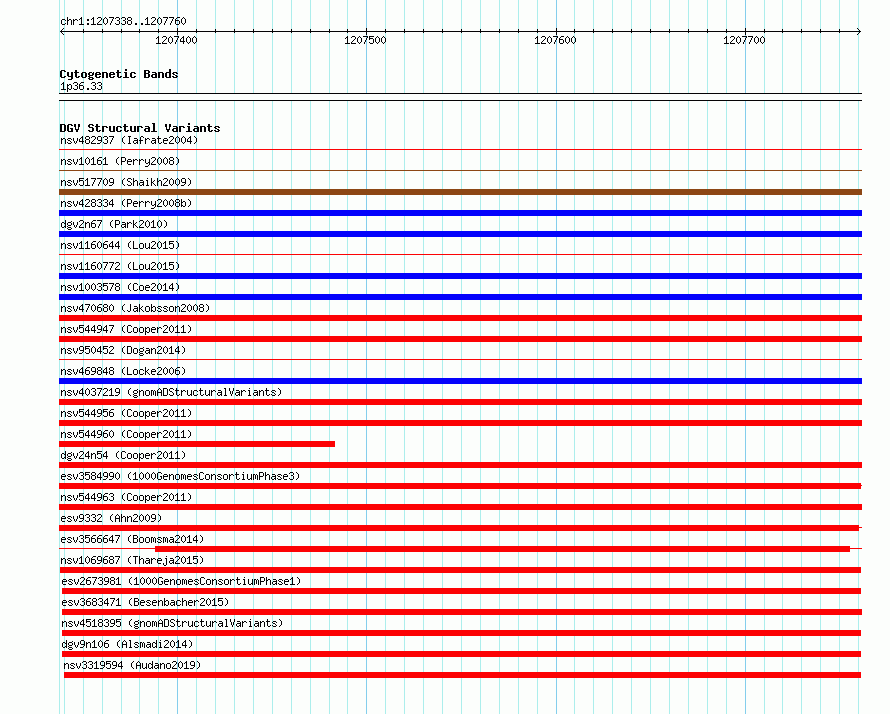Click the 1207700 ruler label

[x=744, y=40]
